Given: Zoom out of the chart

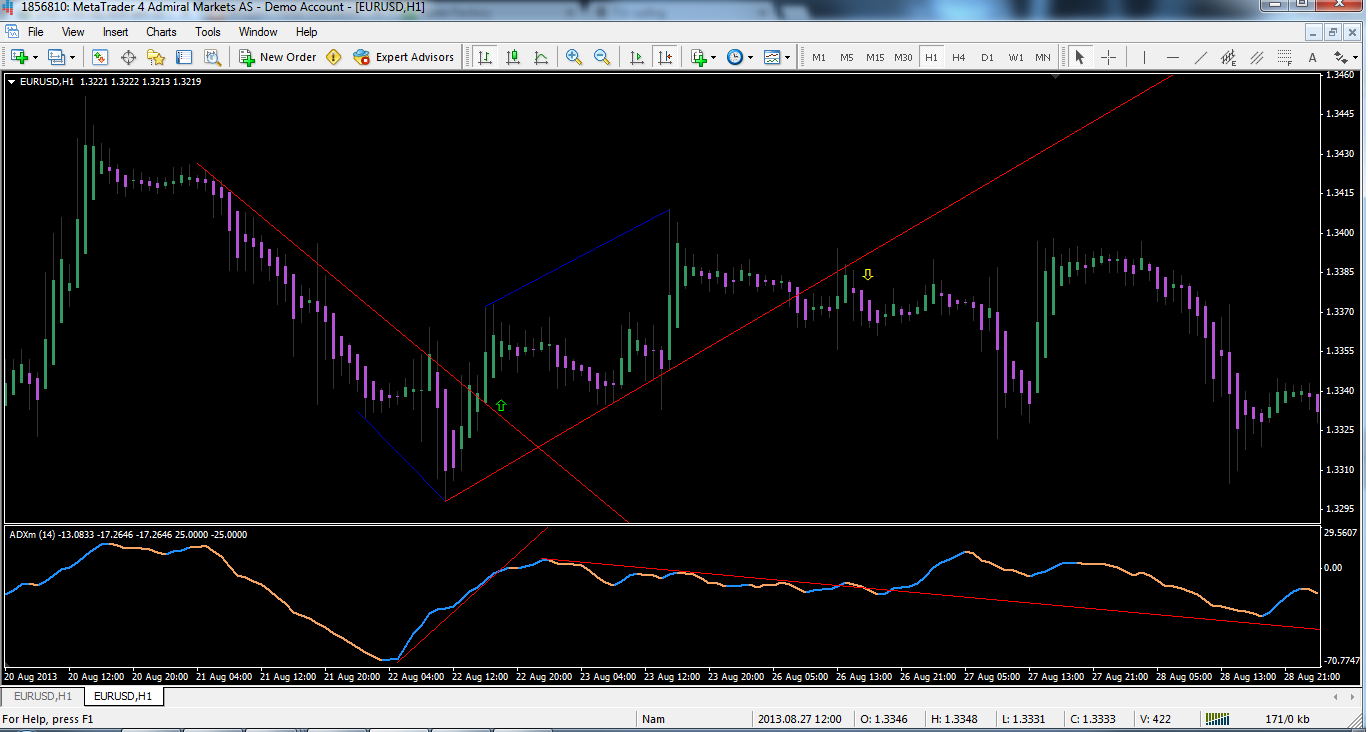Looking at the screenshot, I should click(602, 57).
